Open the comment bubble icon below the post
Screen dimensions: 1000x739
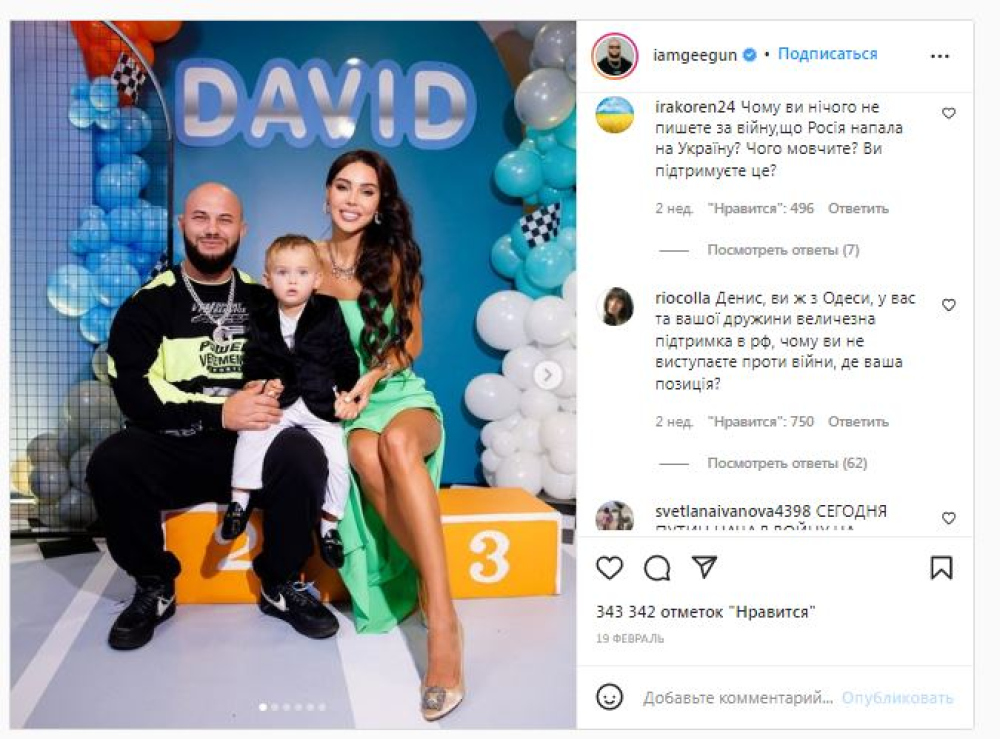657,567
